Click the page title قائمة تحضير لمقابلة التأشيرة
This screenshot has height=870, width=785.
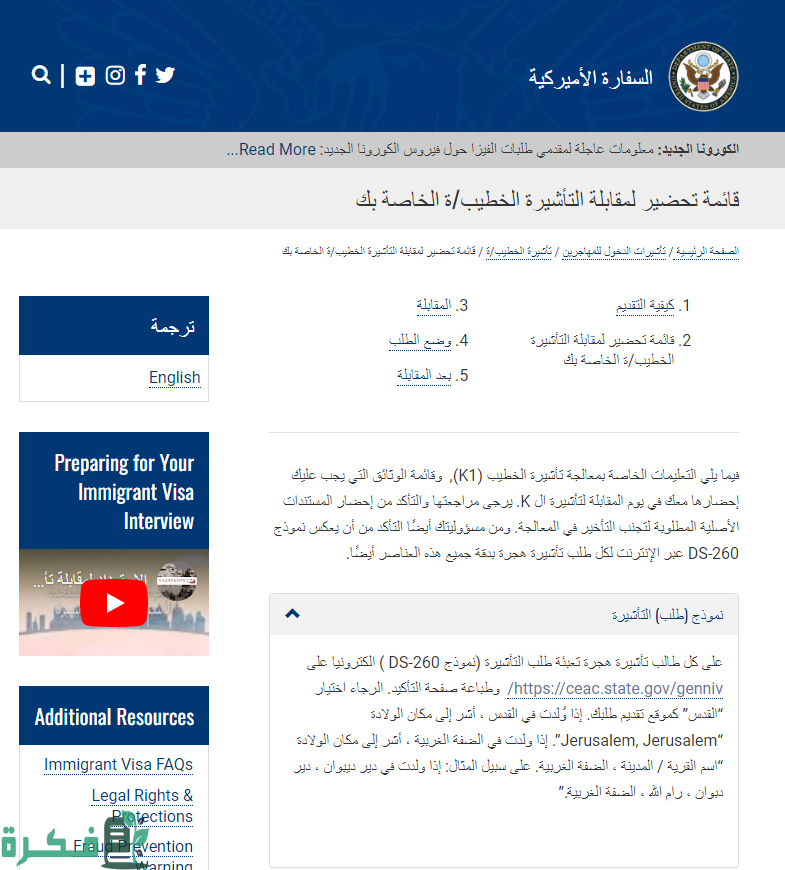pos(547,199)
